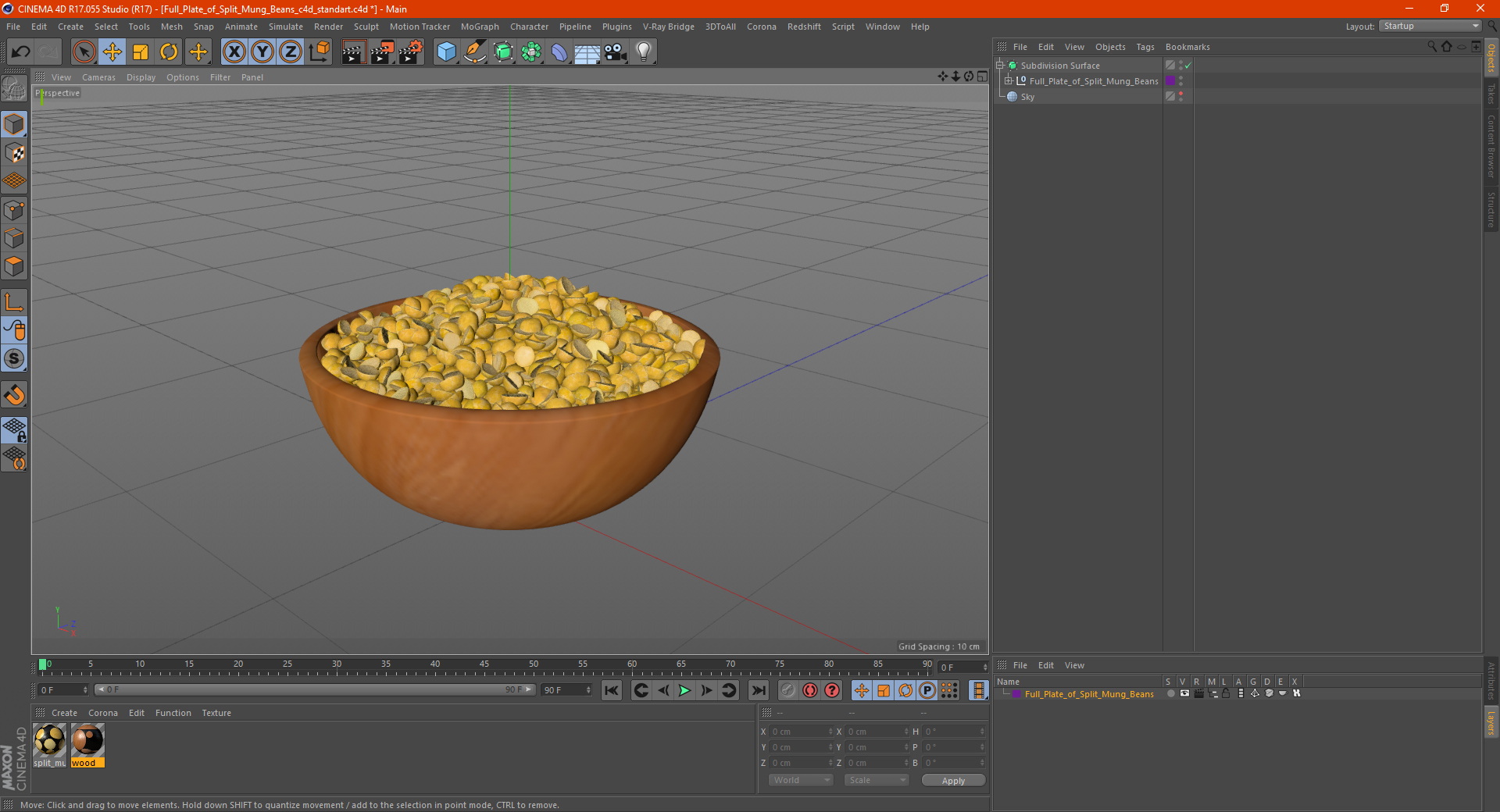1500x812 pixels.
Task: Toggle Subdivision Surface enable checkmark
Action: [x=1188, y=66]
